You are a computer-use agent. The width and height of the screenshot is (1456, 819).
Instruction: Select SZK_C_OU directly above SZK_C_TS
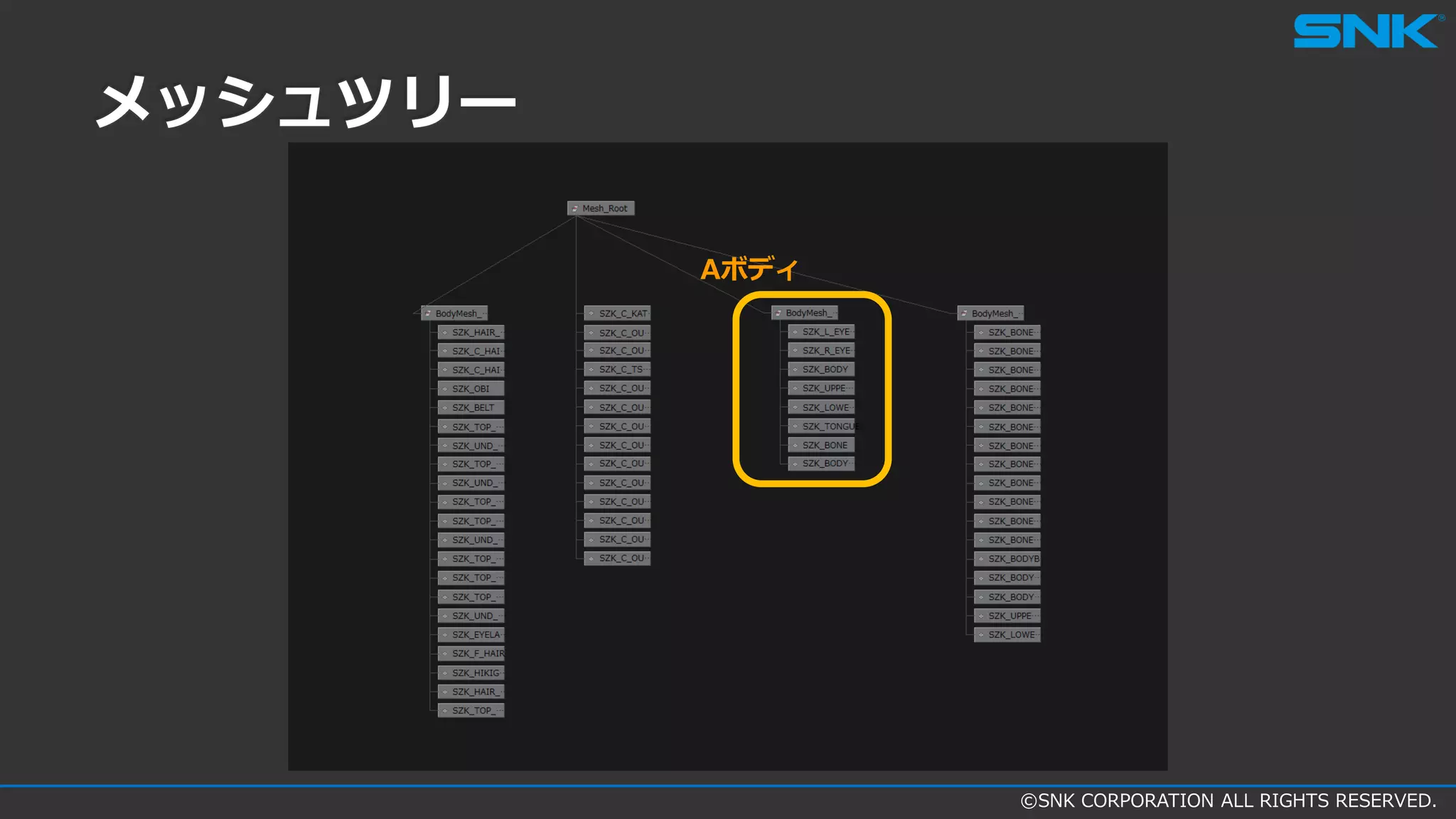(617, 350)
